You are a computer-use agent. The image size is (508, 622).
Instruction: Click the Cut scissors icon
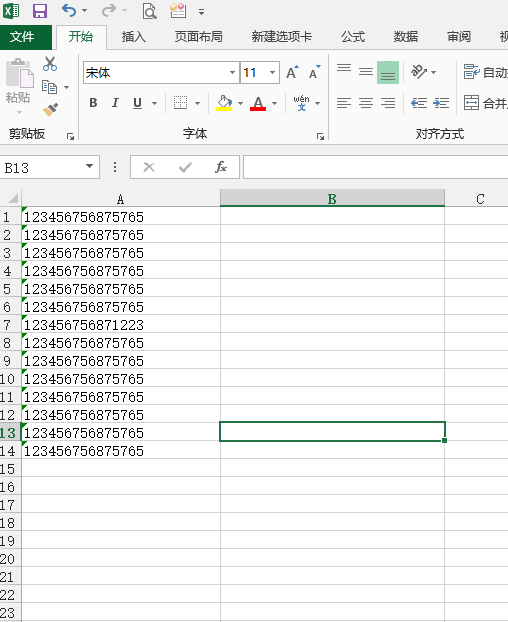[50, 64]
